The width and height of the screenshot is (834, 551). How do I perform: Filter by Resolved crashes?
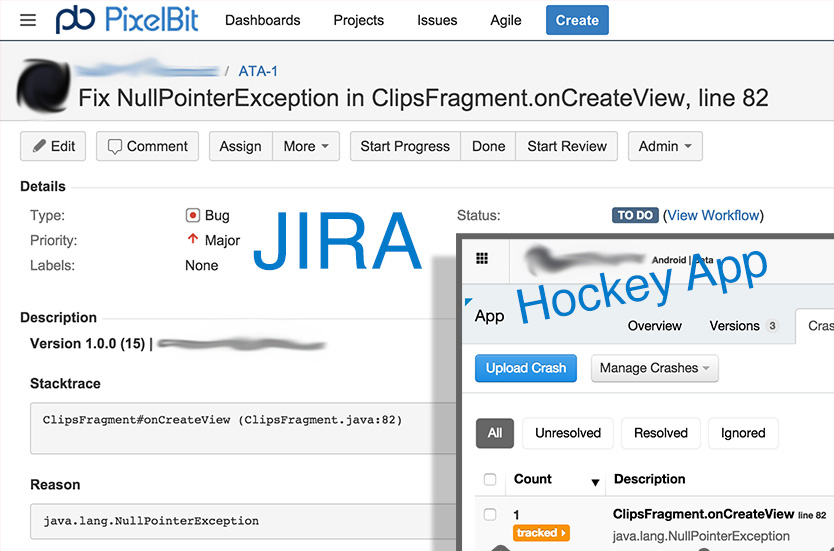(661, 433)
